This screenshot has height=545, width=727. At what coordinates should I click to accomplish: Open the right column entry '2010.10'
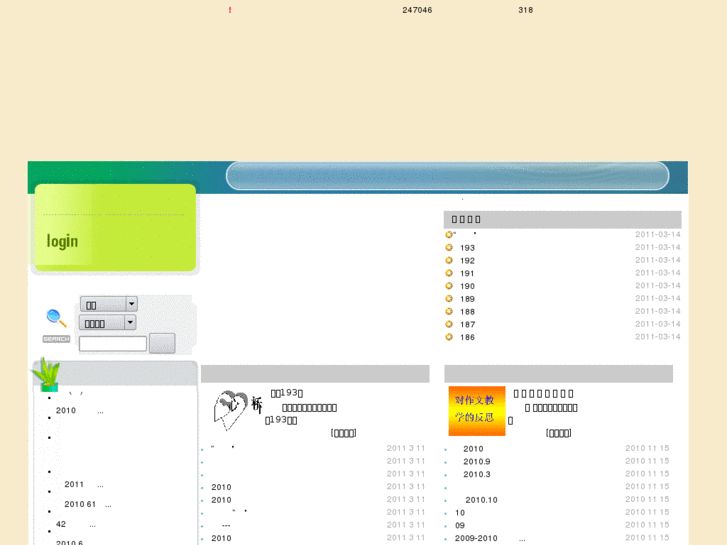point(481,500)
